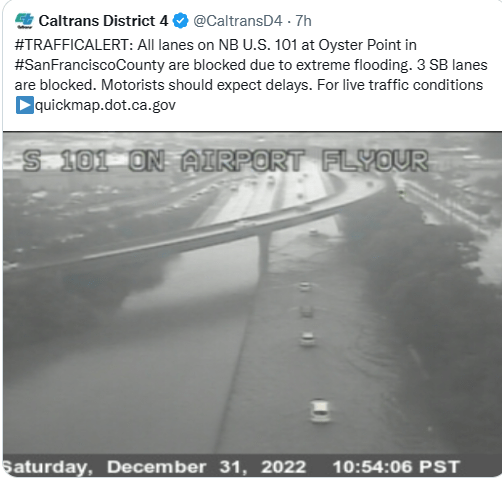This screenshot has width=502, height=479.
Task: Click the overpass support pillar in image
Action: pos(264,253)
